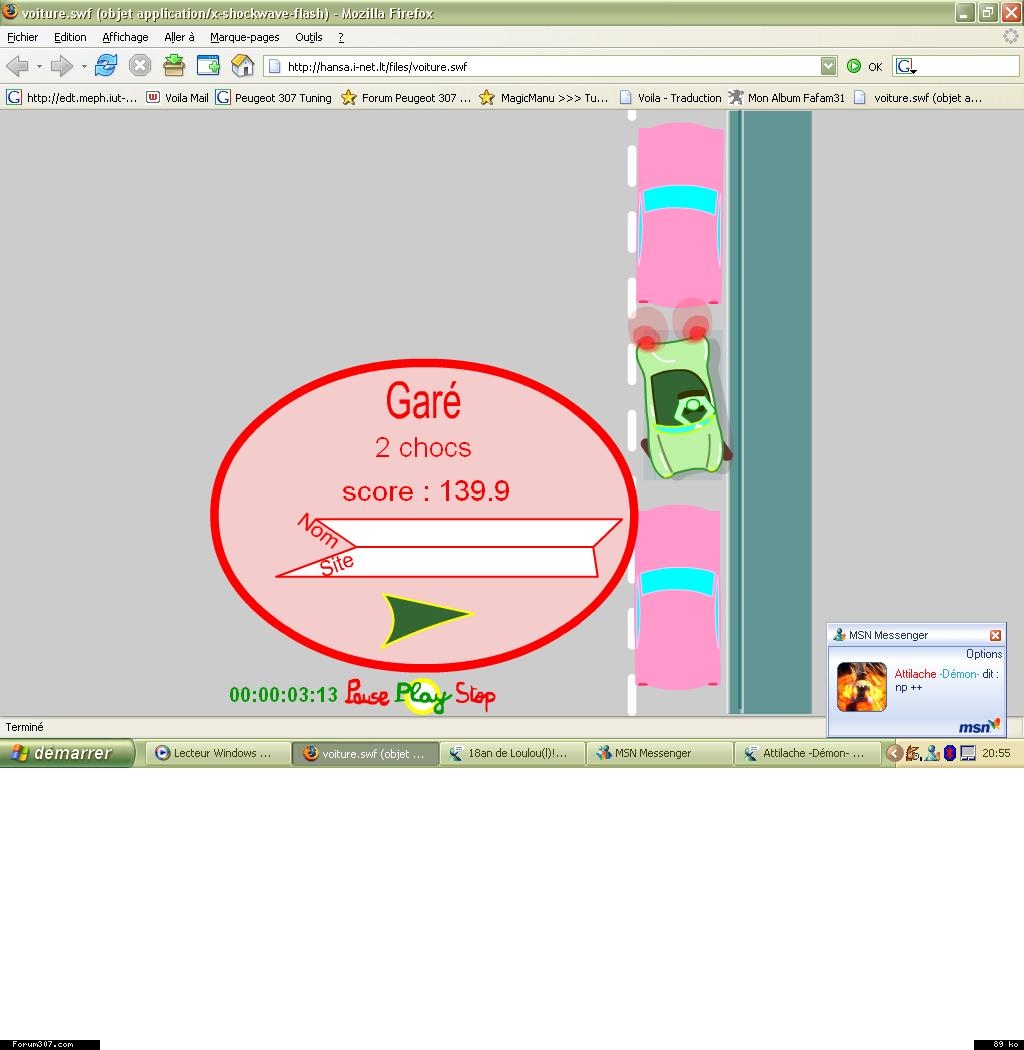
Task: Click the home page icon
Action: click(242, 66)
